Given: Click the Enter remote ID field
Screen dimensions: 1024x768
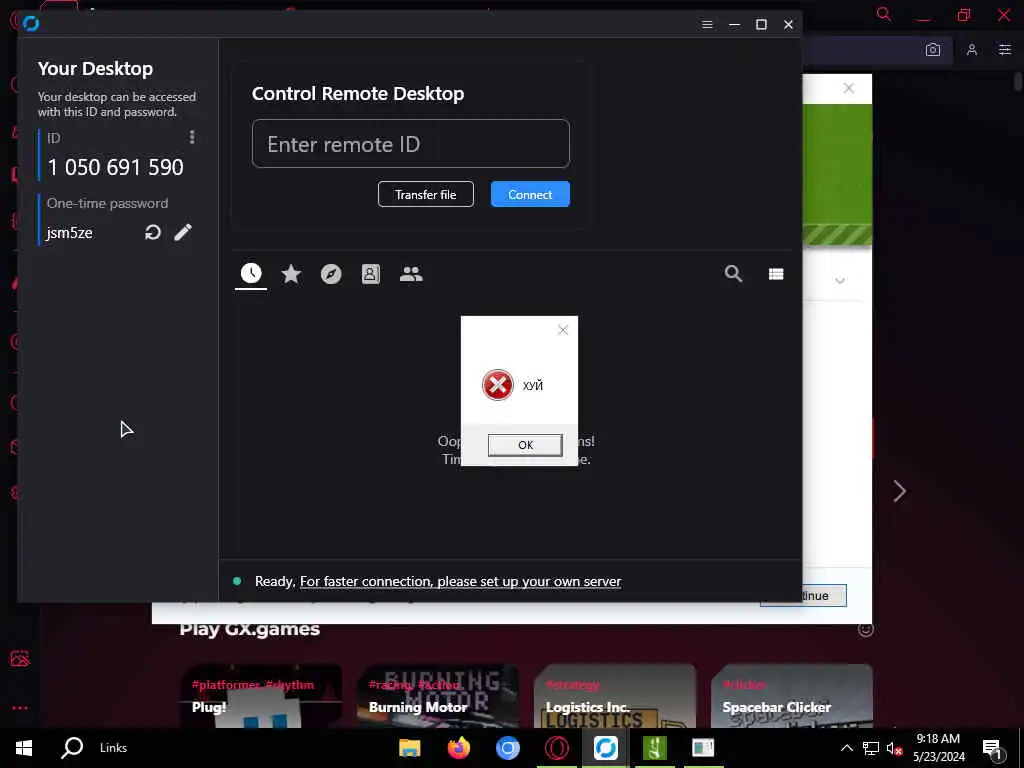Looking at the screenshot, I should pos(411,144).
